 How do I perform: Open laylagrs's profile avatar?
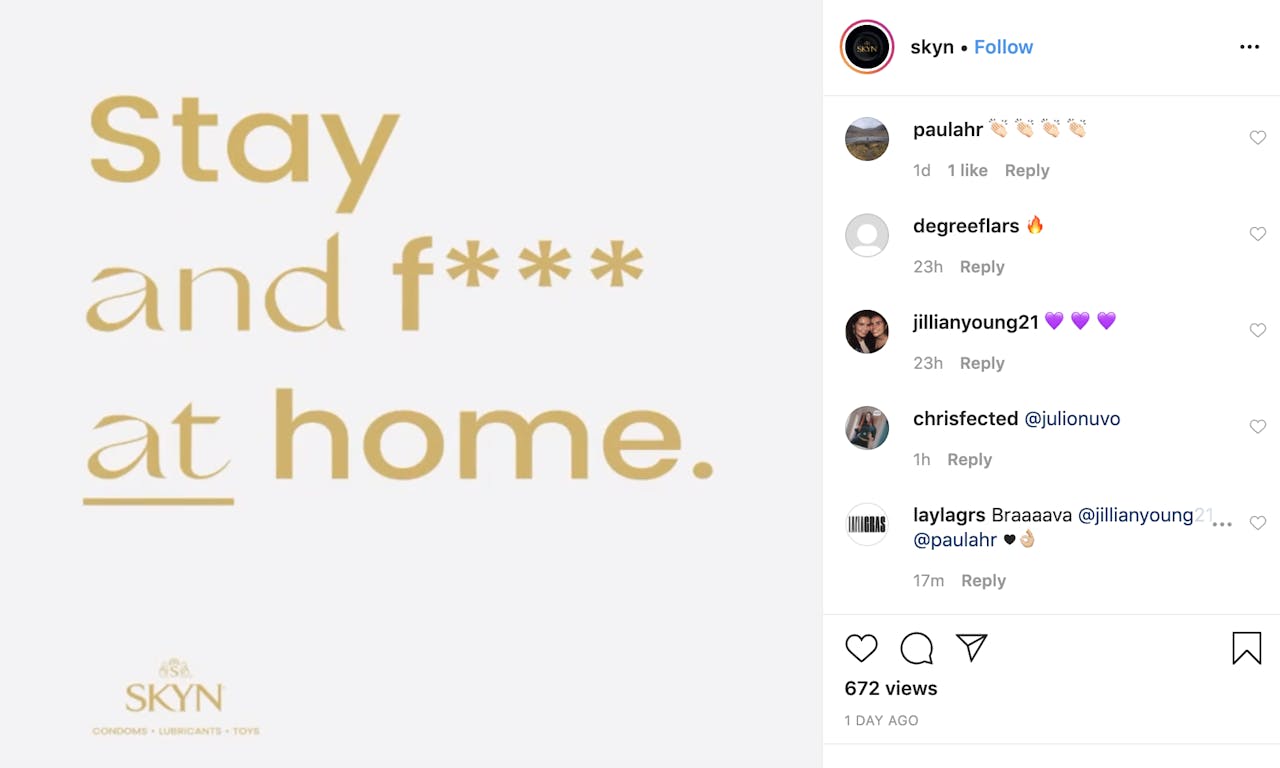867,524
